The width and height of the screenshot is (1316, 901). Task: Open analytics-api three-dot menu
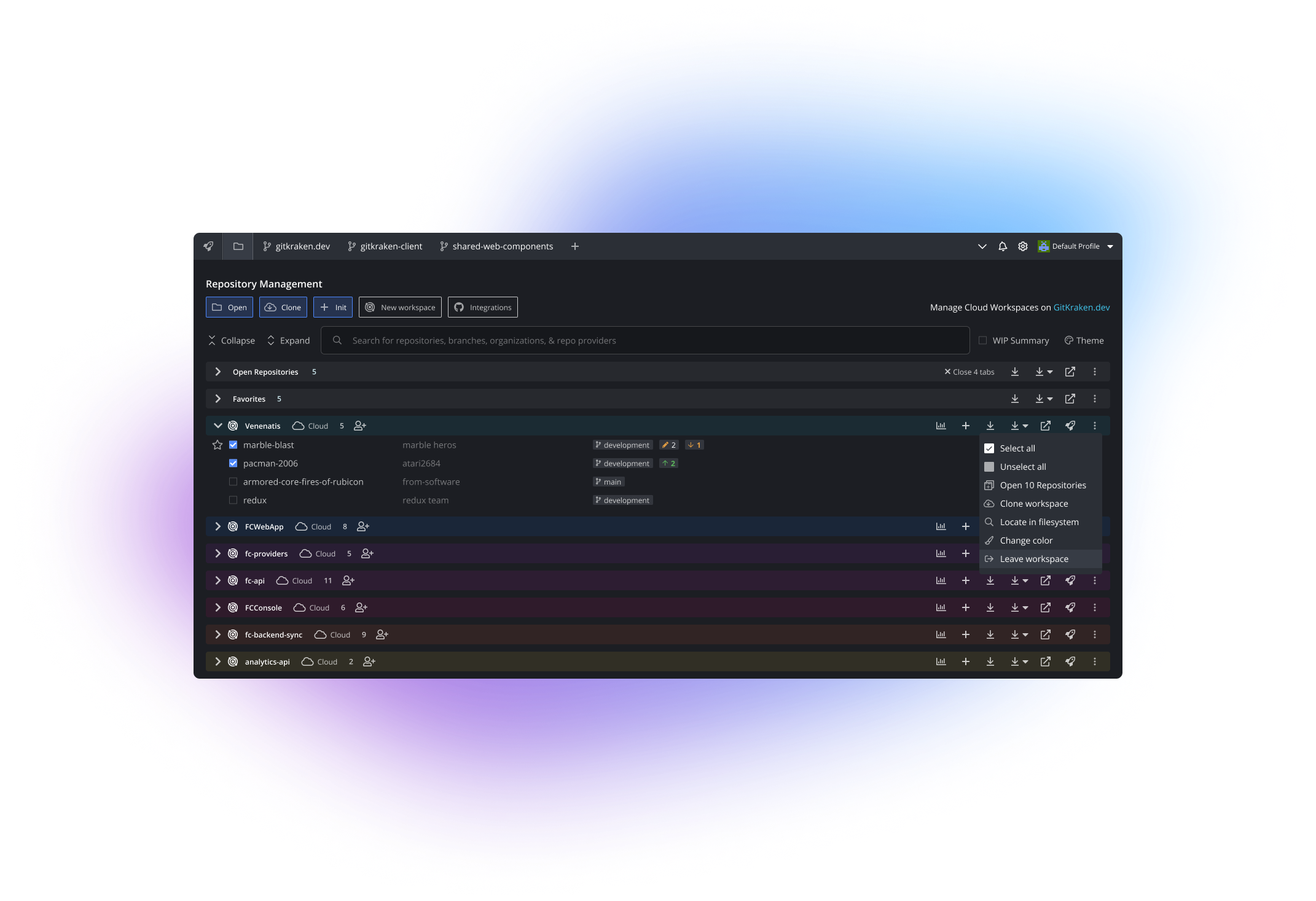(1095, 661)
